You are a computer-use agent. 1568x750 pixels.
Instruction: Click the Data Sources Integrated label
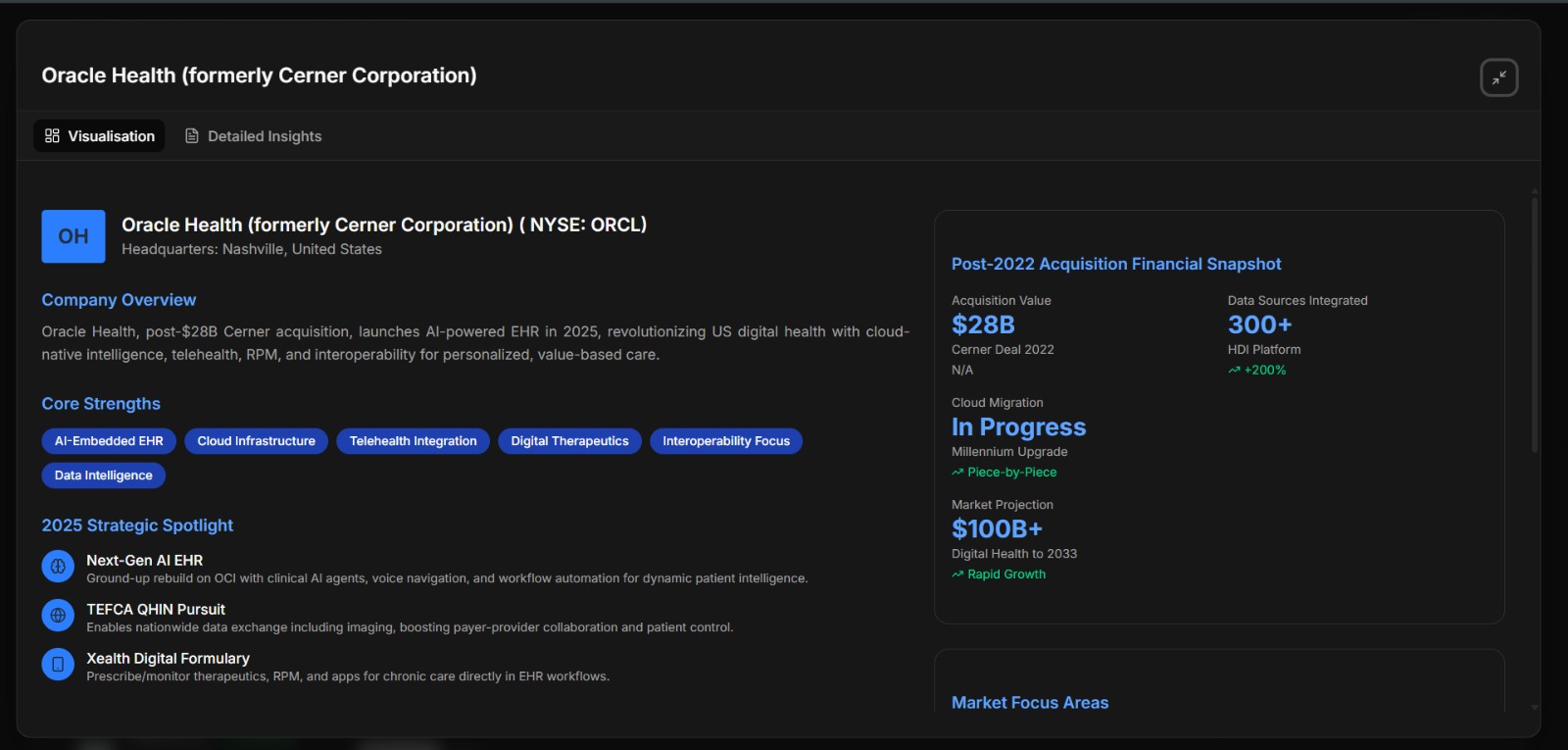(x=1298, y=301)
